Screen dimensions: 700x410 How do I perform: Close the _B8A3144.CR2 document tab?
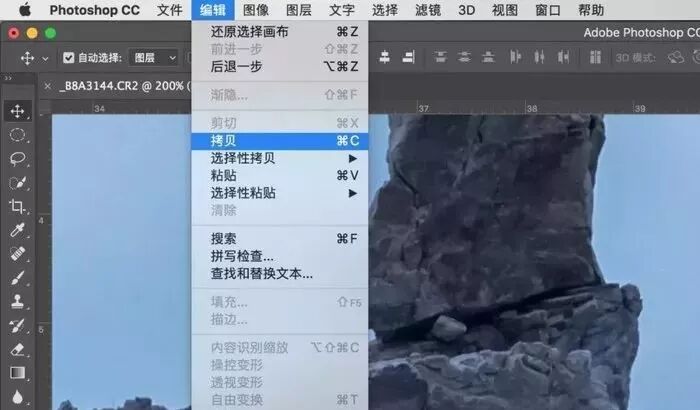(48, 86)
